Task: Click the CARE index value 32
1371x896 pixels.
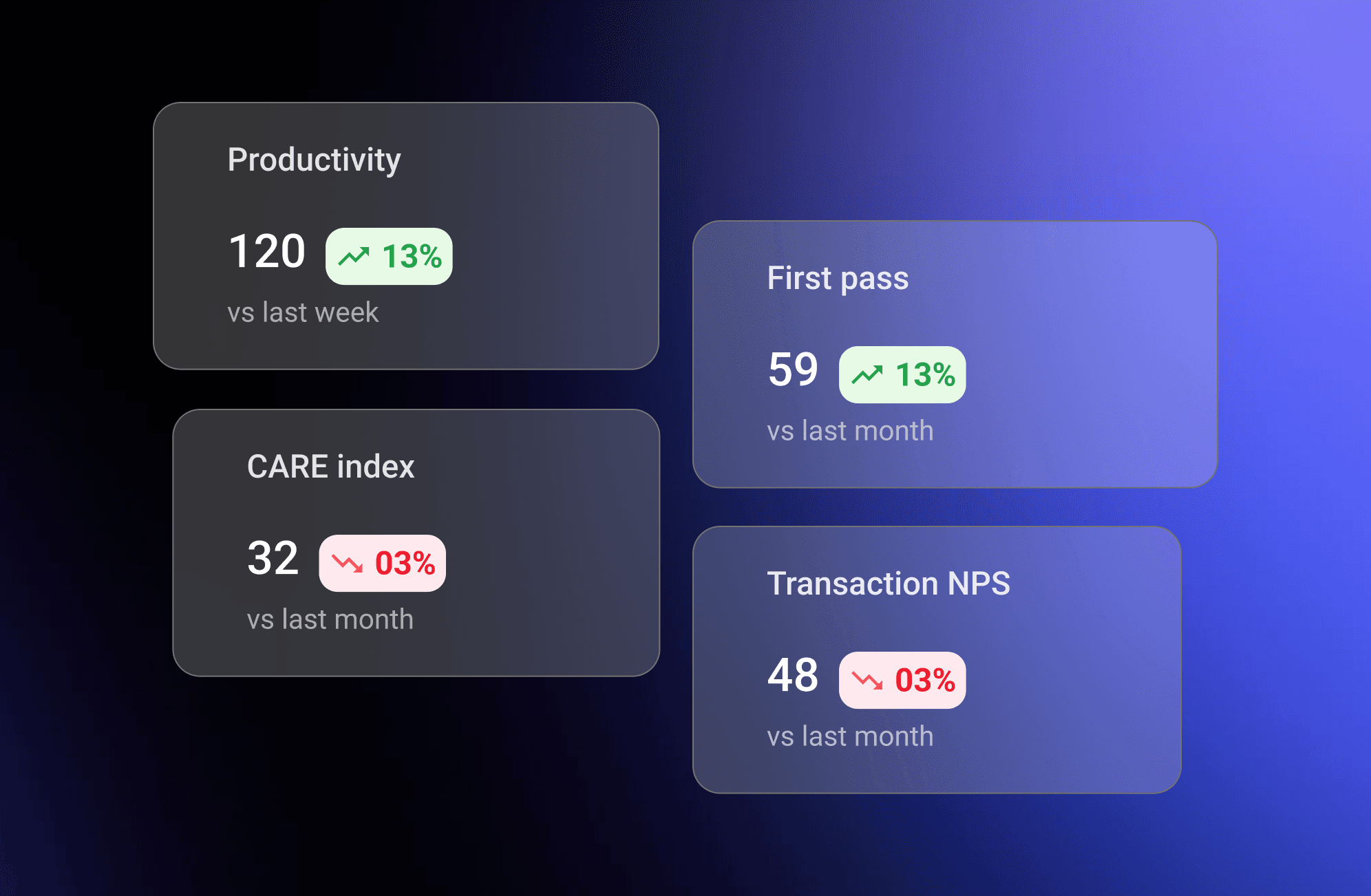Action: coord(273,558)
